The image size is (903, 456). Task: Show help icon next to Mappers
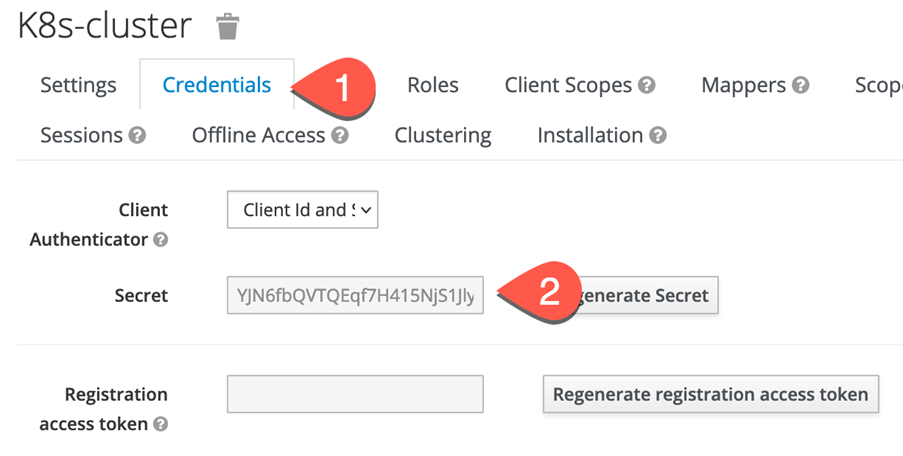click(800, 85)
